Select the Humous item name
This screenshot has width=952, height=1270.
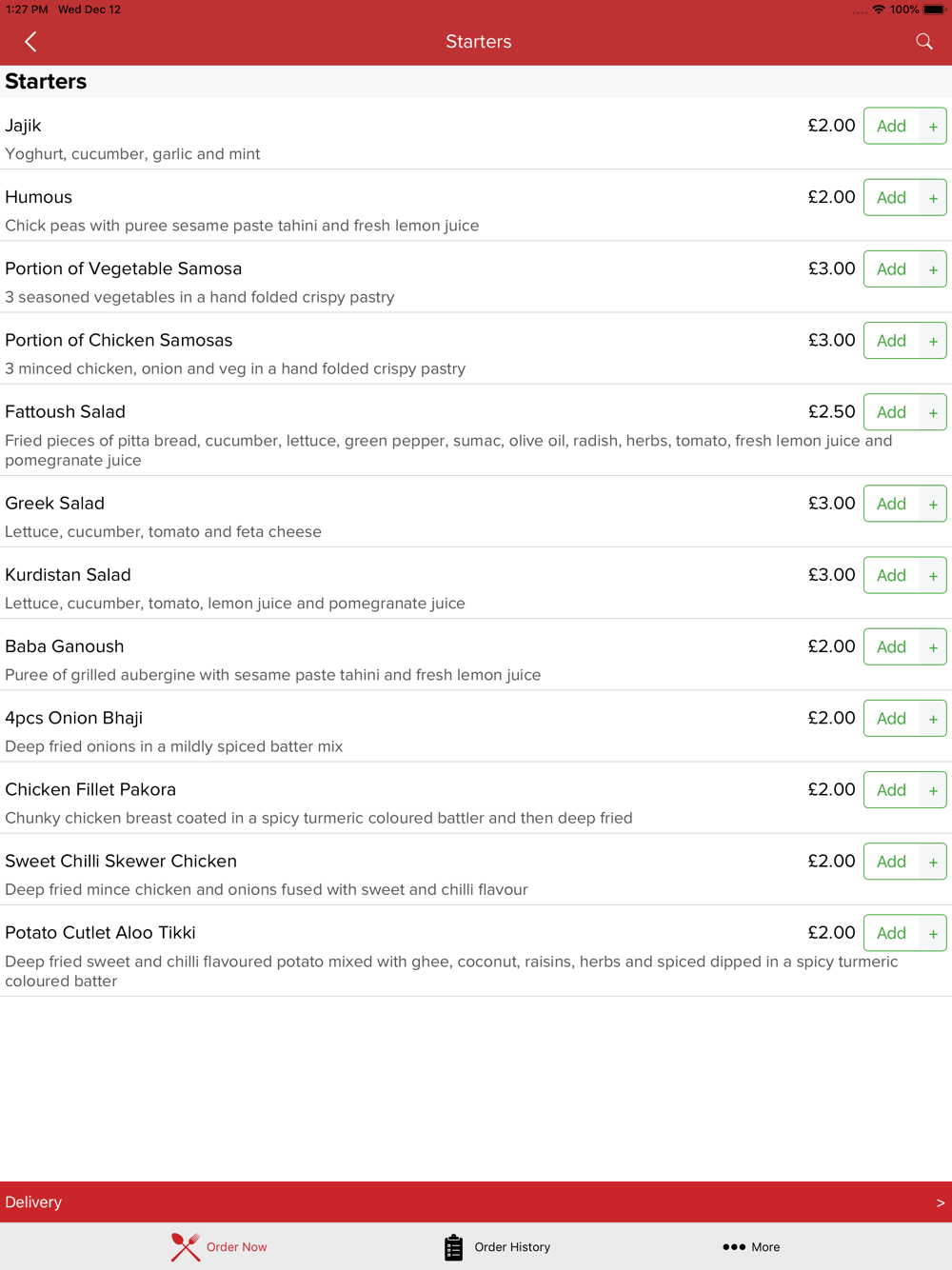point(39,197)
